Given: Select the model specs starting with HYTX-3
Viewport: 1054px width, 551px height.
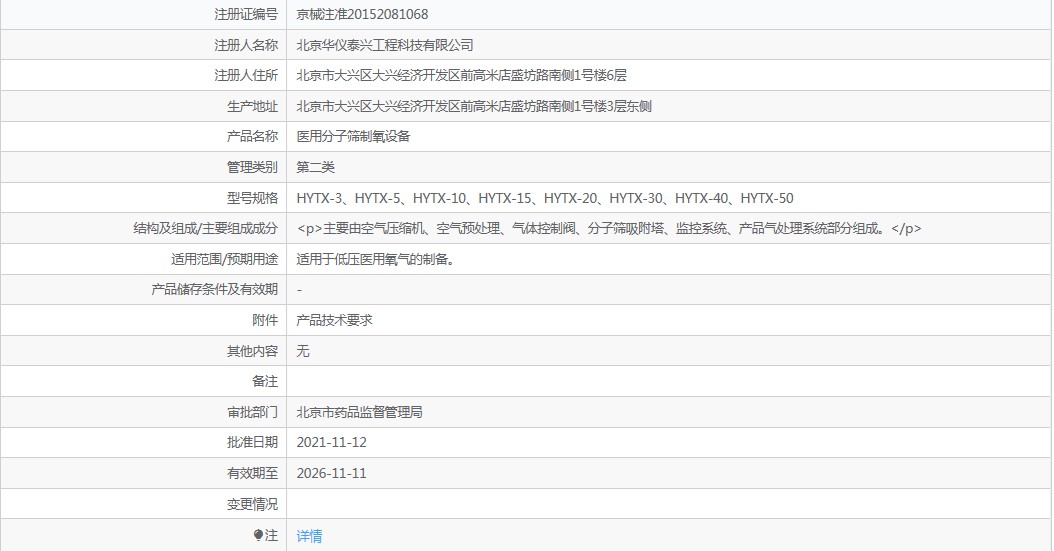Looking at the screenshot, I should 545,198.
